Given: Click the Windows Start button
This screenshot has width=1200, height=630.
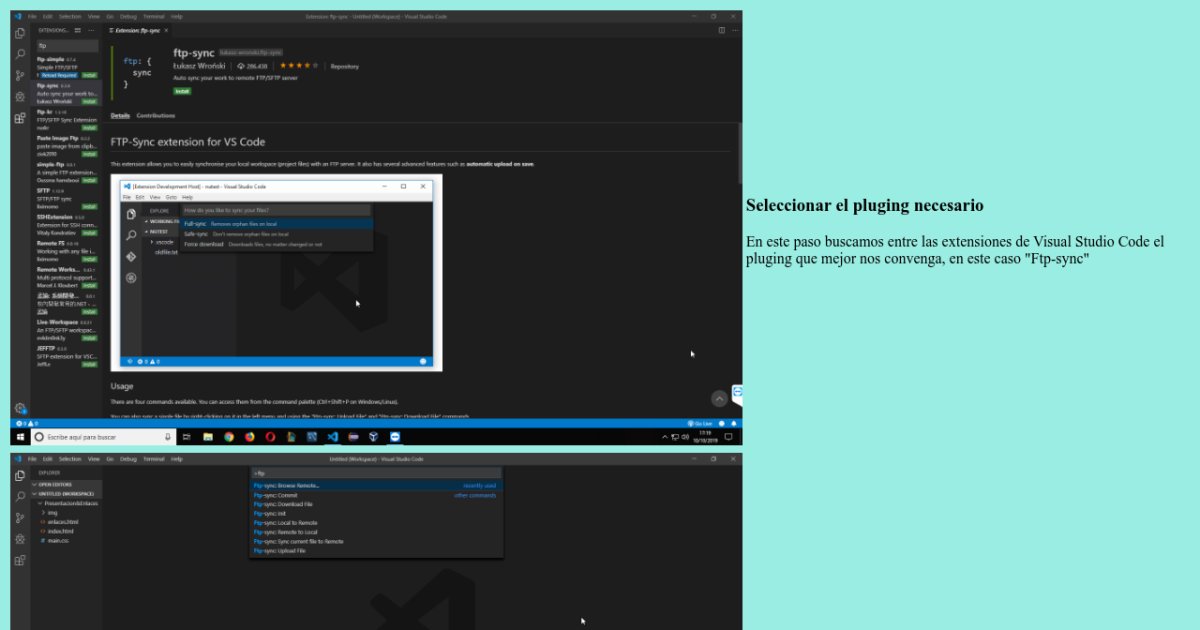Looking at the screenshot, I should click(x=20, y=437).
